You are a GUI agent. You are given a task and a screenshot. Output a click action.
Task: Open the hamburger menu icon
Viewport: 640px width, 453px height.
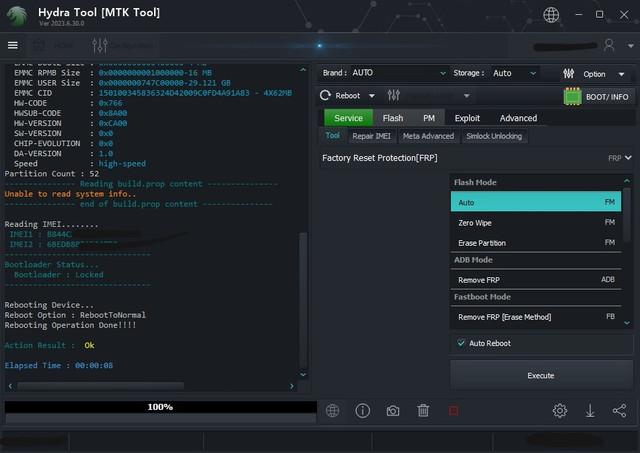tap(13, 45)
